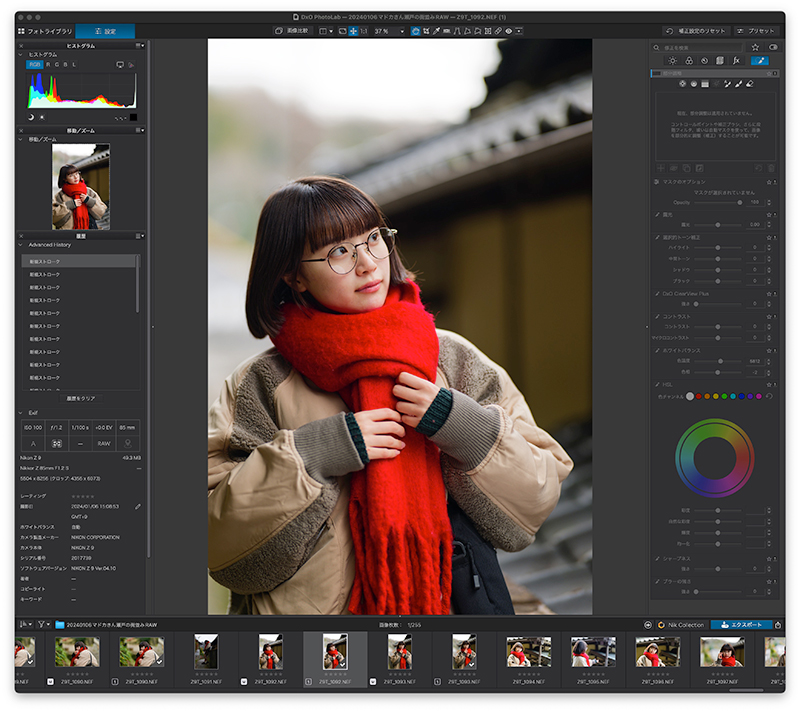Open the Light corrections palette sun icon

point(672,61)
